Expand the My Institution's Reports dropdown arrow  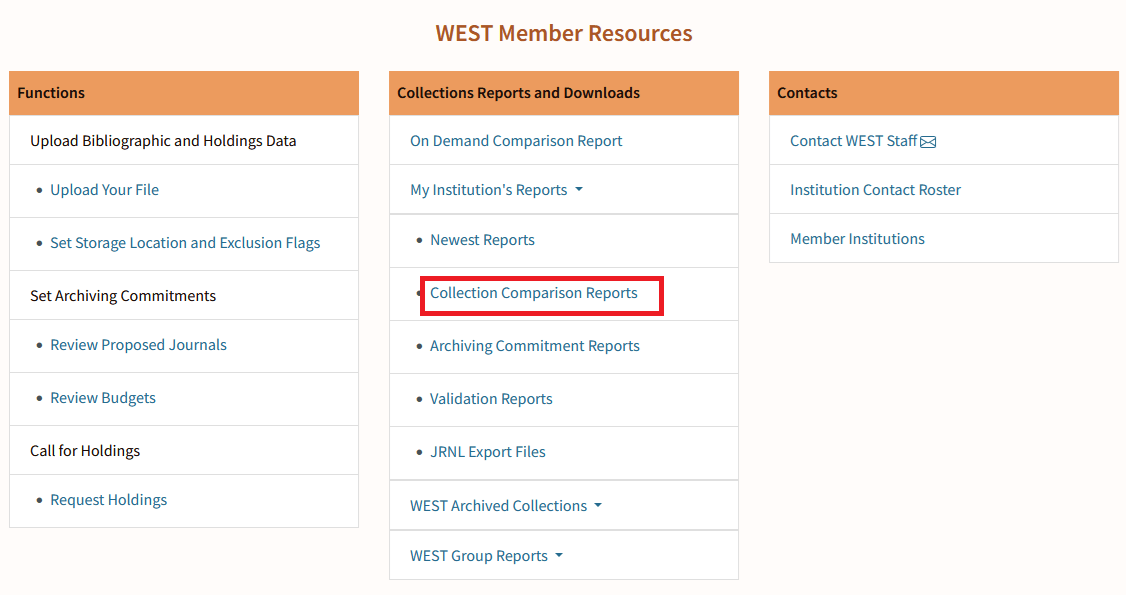click(579, 189)
